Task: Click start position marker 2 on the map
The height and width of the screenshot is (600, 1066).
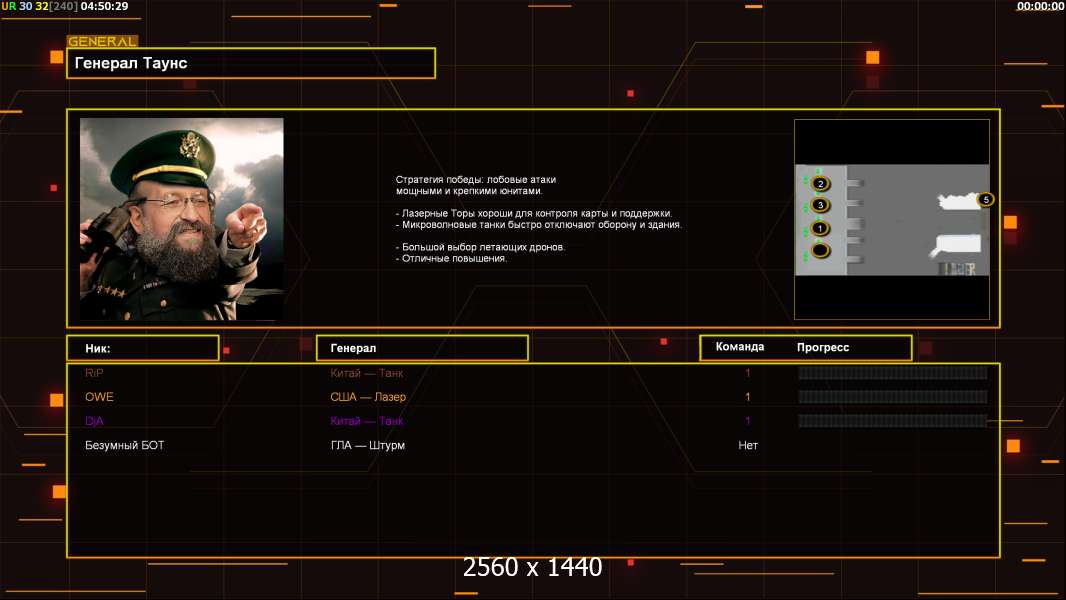Action: 821,183
